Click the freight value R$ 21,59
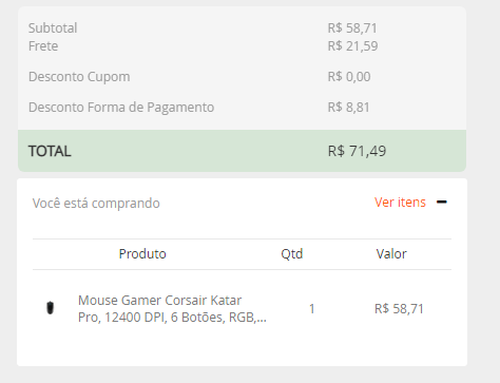The image size is (500, 383). 353,46
